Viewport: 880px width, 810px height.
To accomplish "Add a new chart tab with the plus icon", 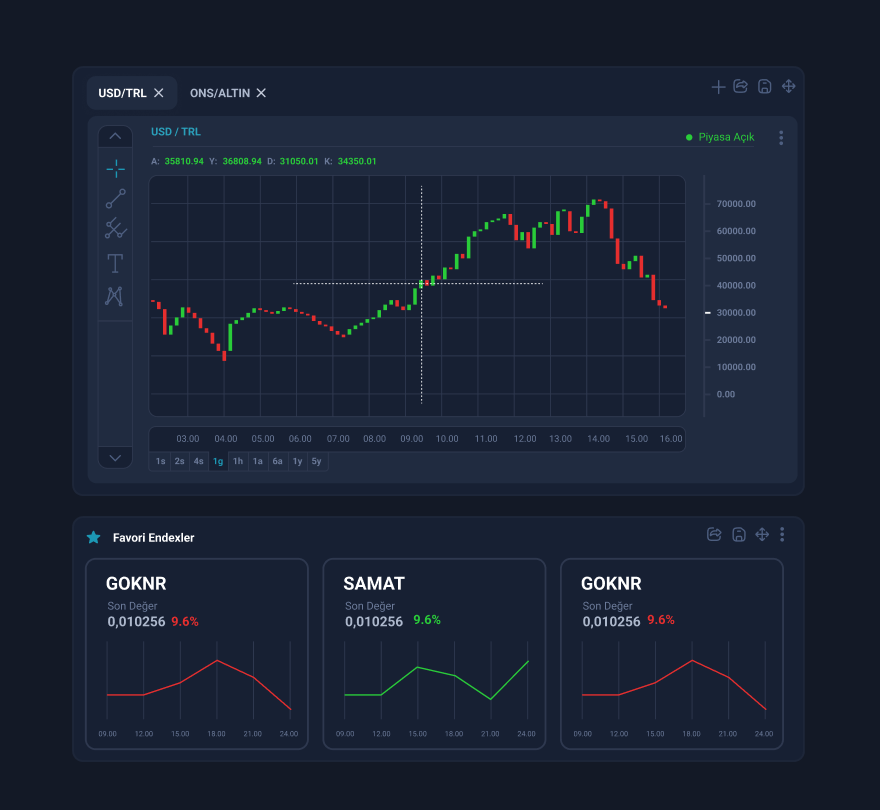I will (718, 87).
